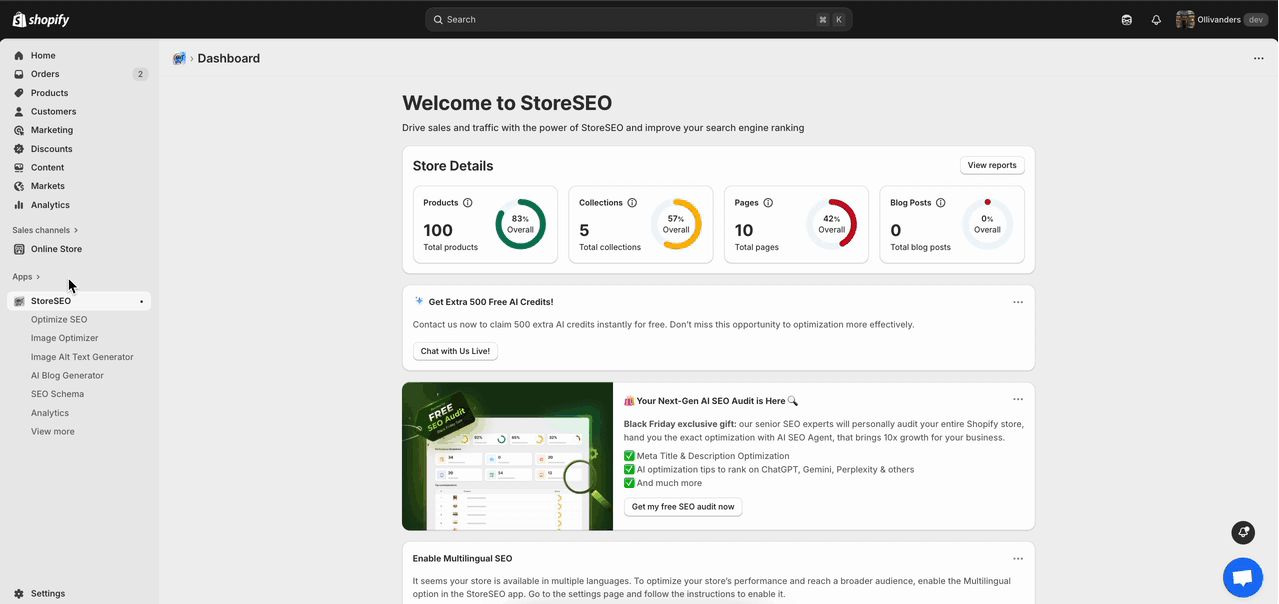The width and height of the screenshot is (1279, 604).
Task: Click the Products 83% progress ring
Action: click(x=520, y=224)
